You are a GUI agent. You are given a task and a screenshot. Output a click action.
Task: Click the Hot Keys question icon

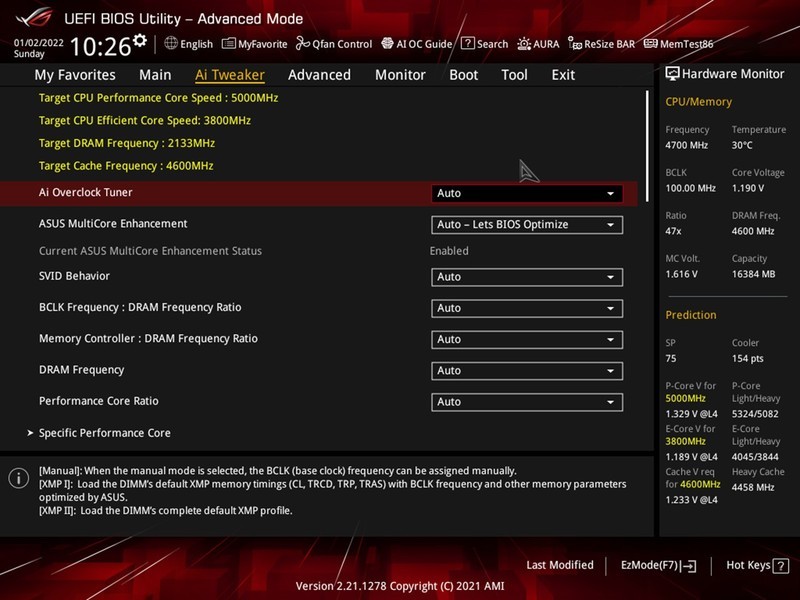[781, 566]
